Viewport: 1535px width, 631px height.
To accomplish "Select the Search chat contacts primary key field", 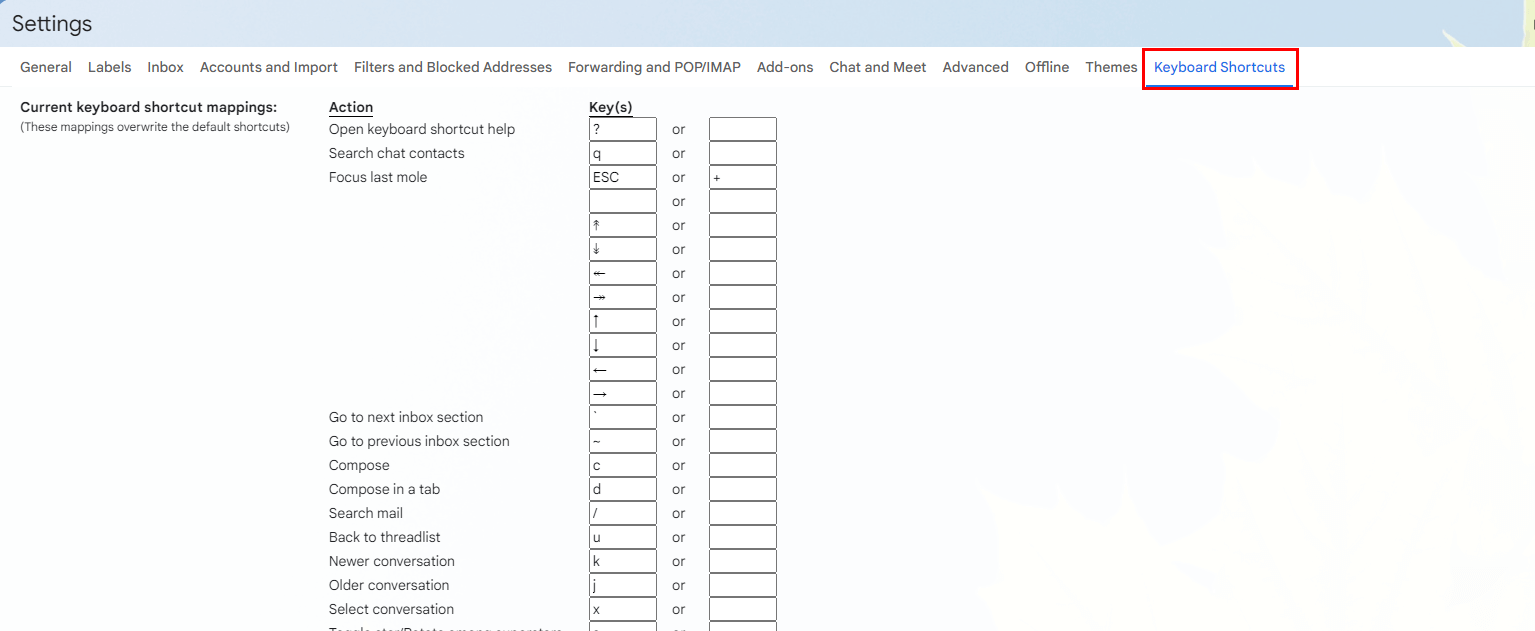I will (x=623, y=153).
